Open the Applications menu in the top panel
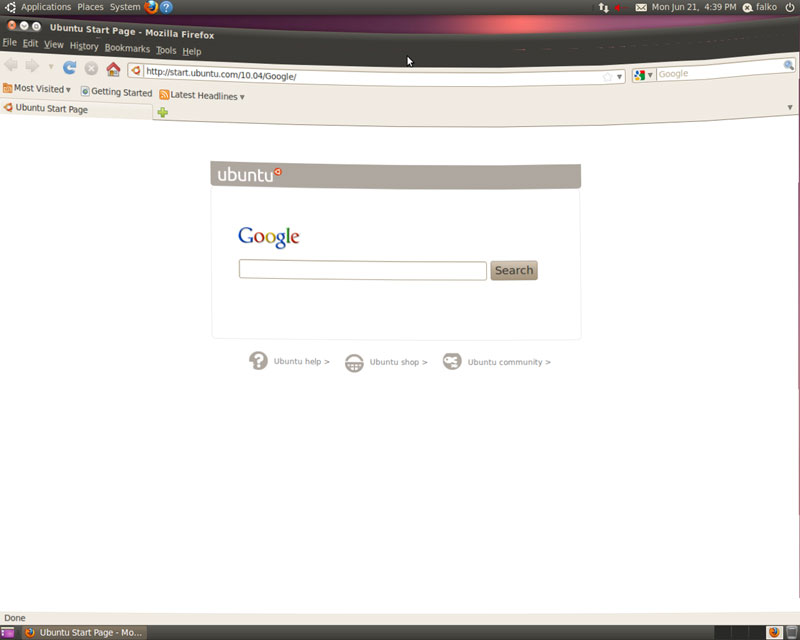This screenshot has width=800, height=640. click(x=46, y=7)
